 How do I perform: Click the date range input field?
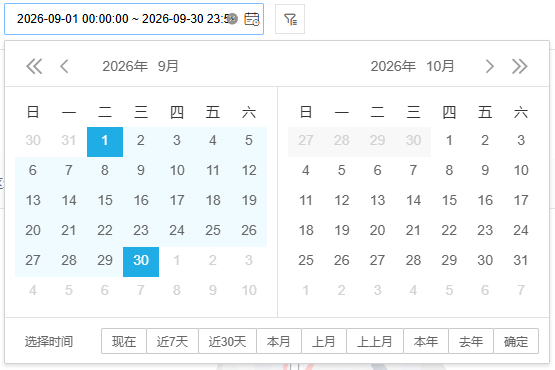(x=134, y=19)
